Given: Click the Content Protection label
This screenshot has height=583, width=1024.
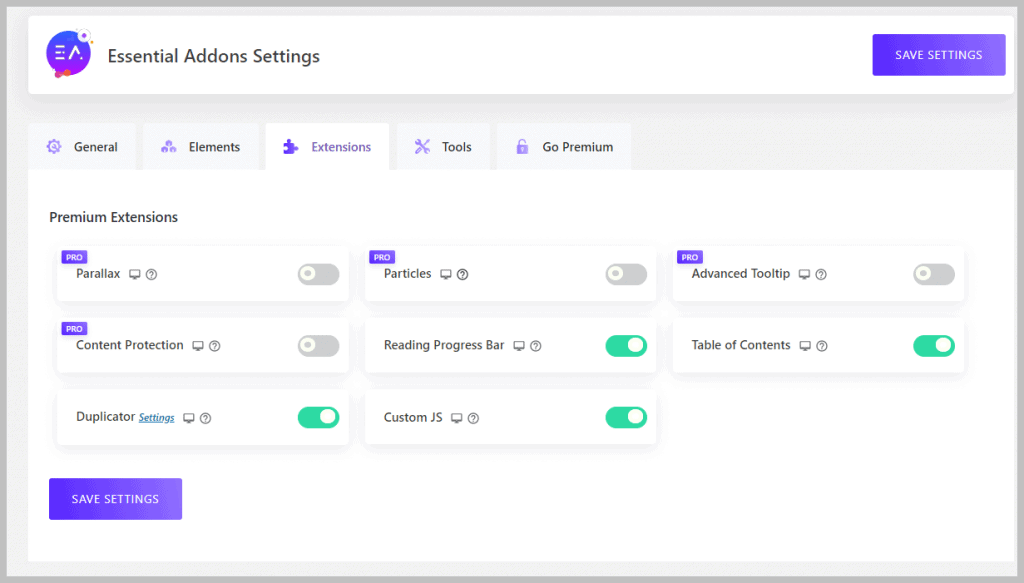Looking at the screenshot, I should (x=130, y=345).
